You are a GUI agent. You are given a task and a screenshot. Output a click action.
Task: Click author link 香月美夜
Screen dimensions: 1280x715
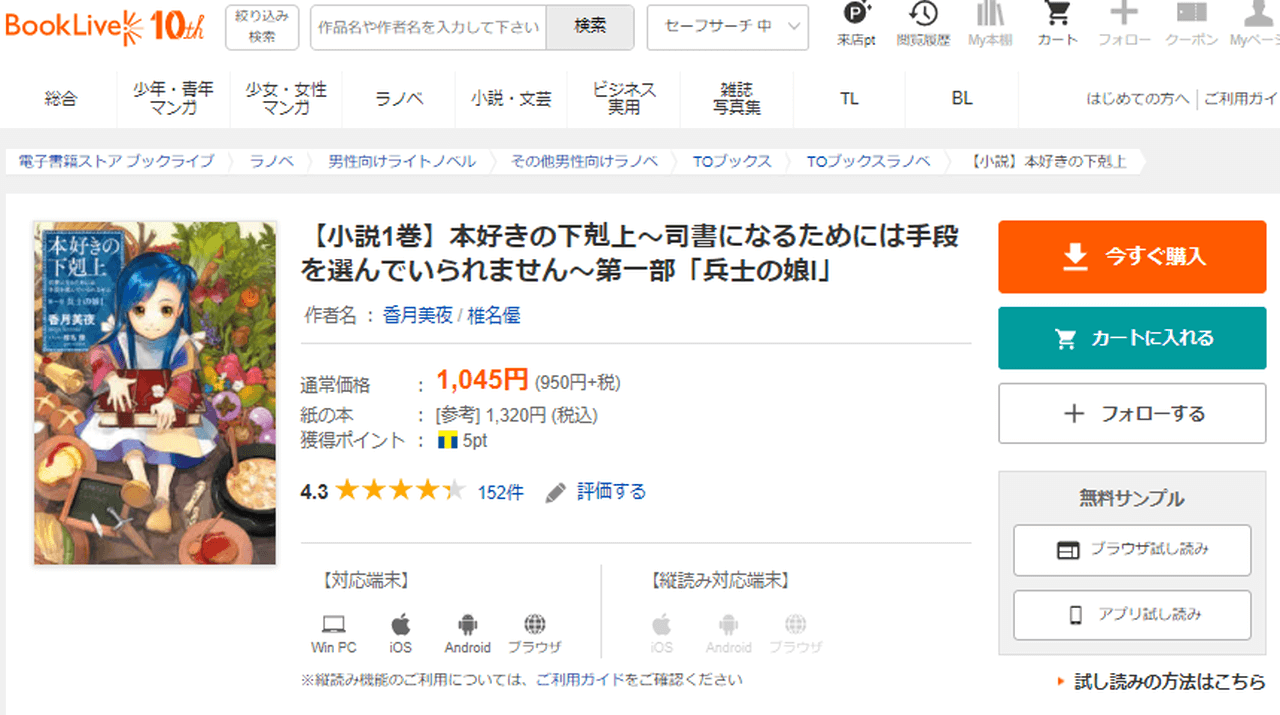(417, 316)
